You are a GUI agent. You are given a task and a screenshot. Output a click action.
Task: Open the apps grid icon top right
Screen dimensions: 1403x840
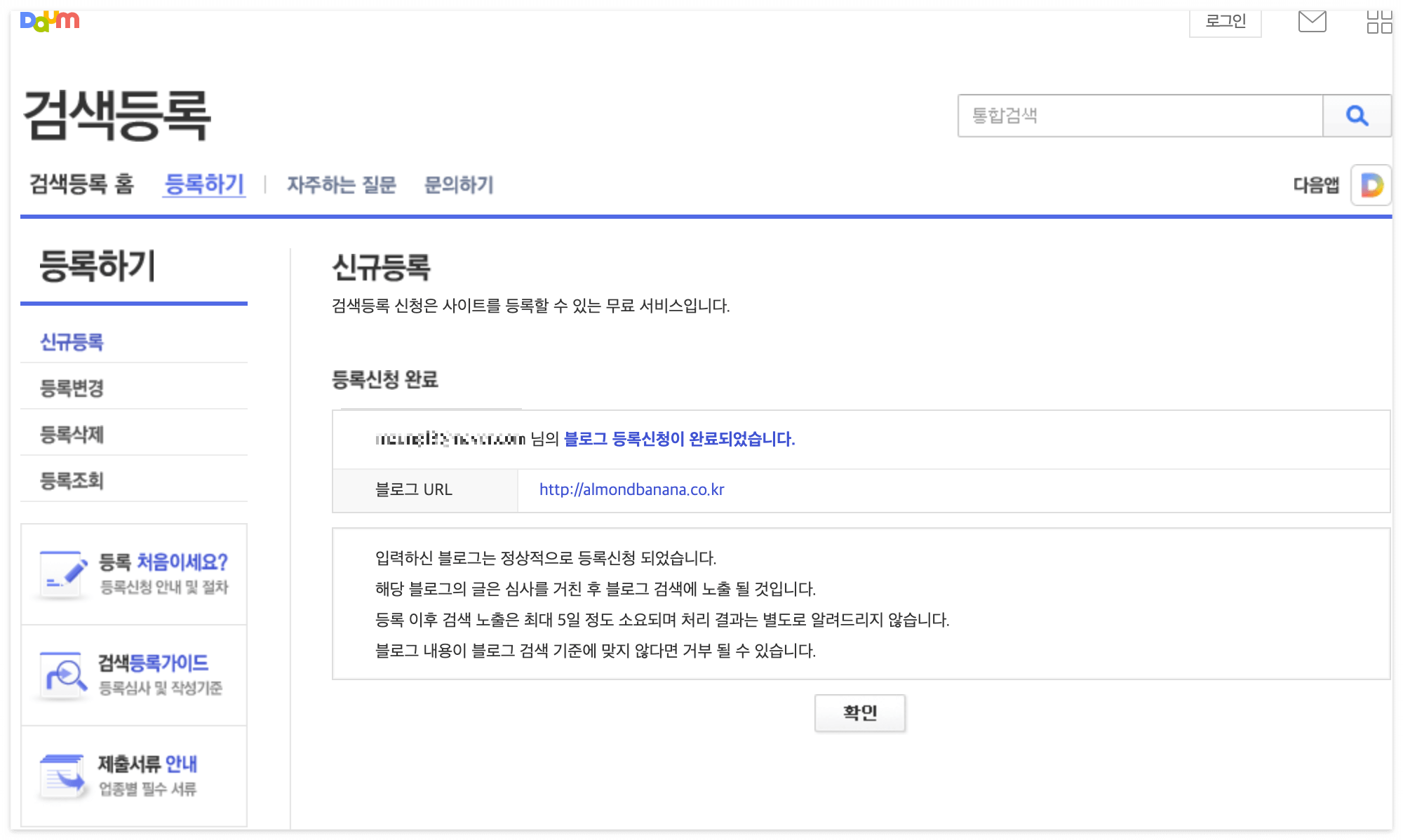click(1380, 20)
